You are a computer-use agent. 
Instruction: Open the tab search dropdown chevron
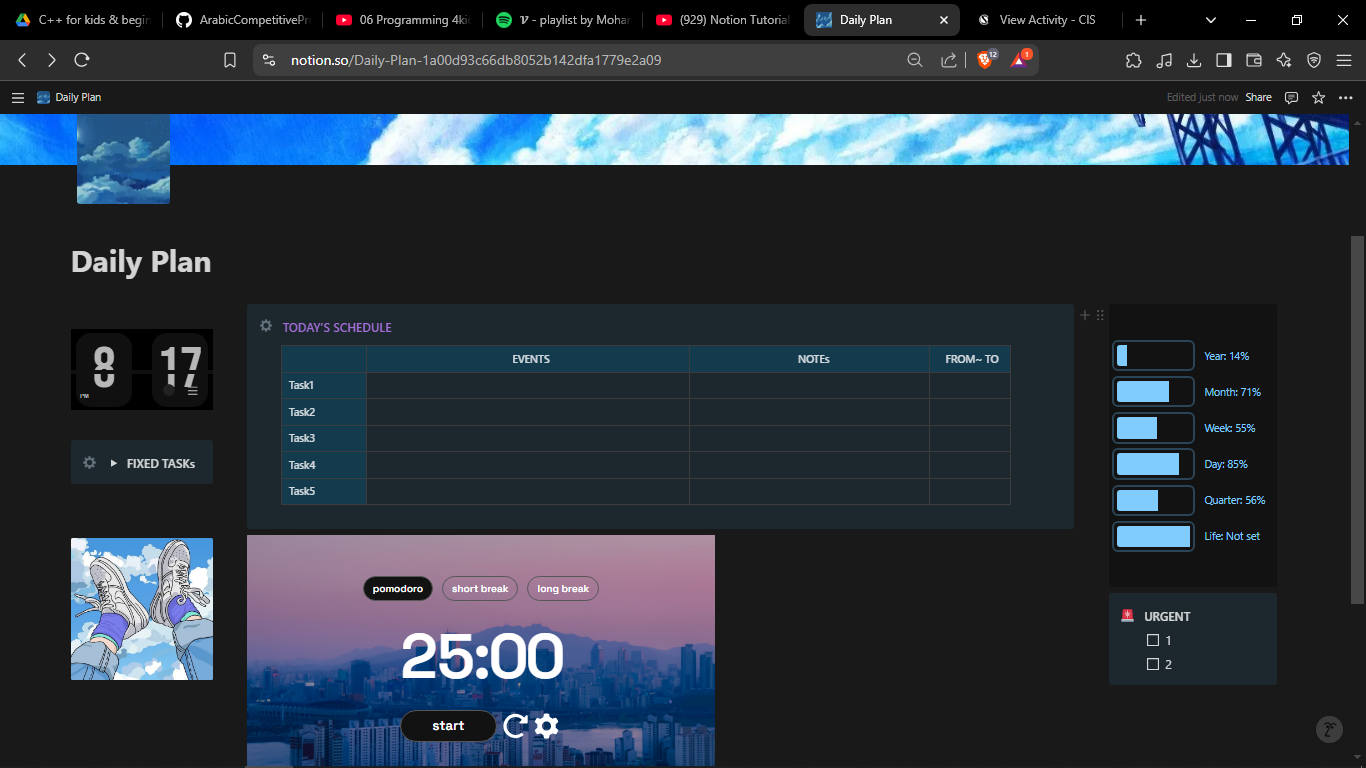[x=1211, y=20]
